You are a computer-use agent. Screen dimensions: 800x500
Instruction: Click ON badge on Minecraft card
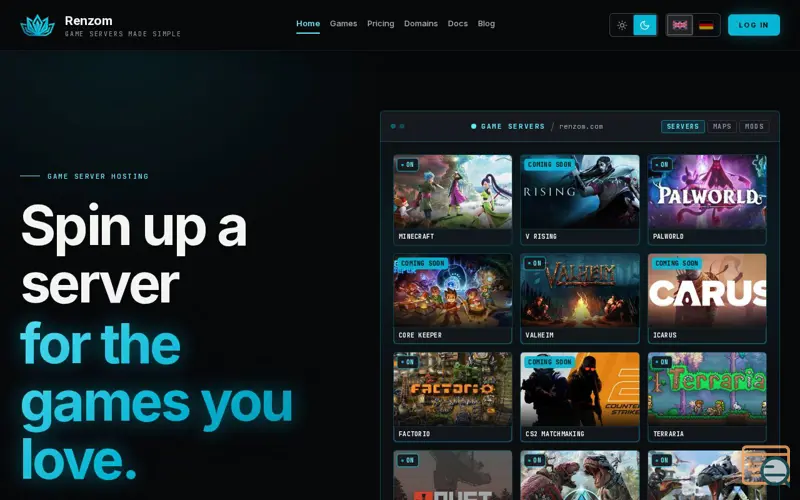coord(408,165)
